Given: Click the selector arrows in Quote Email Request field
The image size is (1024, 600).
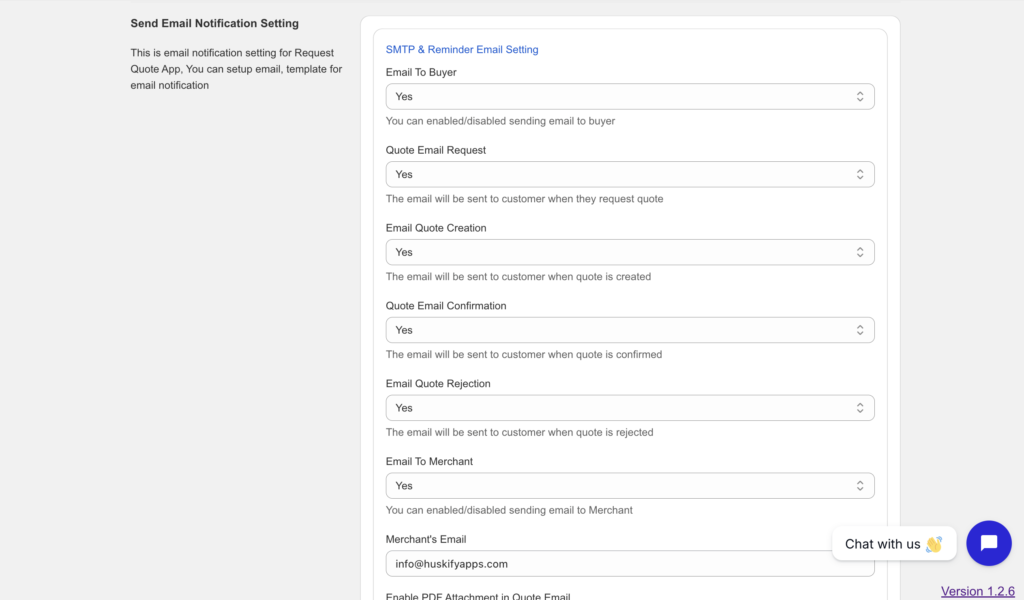Looking at the screenshot, I should click(x=859, y=175).
